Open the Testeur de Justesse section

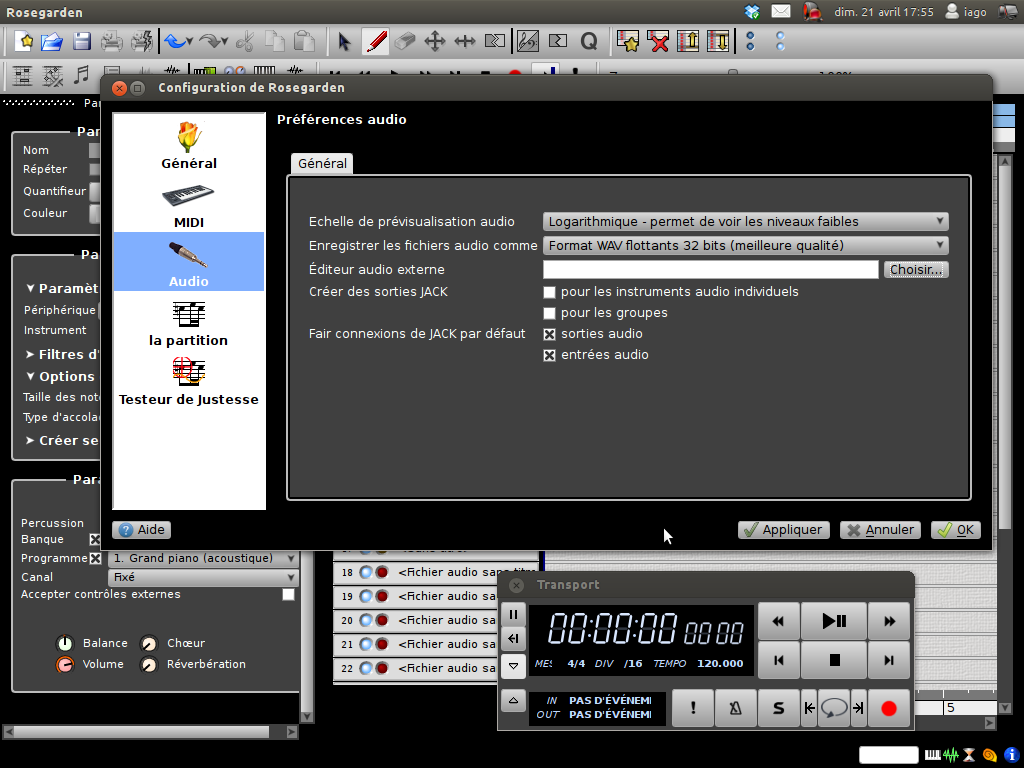[x=189, y=382]
